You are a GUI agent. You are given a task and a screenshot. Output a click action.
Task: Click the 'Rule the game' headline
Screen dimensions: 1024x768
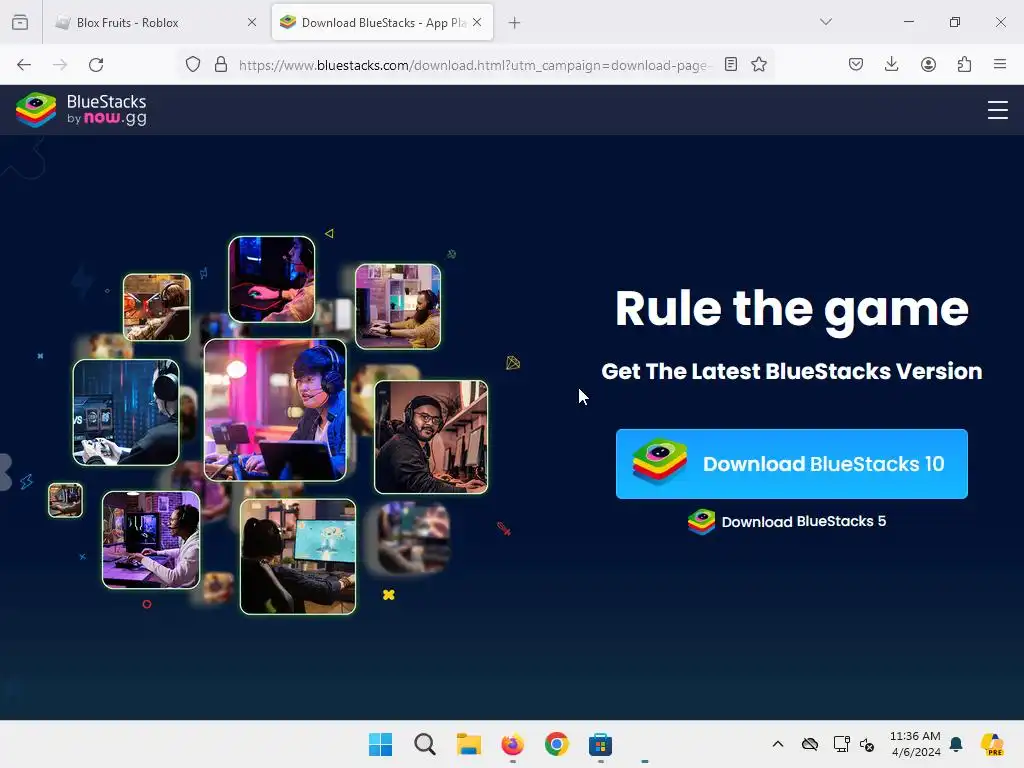click(x=792, y=310)
